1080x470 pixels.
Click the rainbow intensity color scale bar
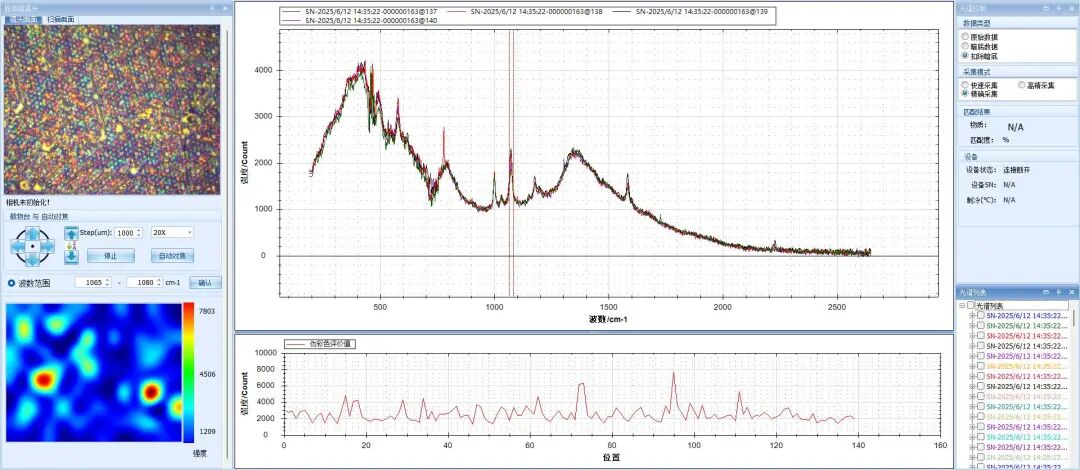click(188, 372)
